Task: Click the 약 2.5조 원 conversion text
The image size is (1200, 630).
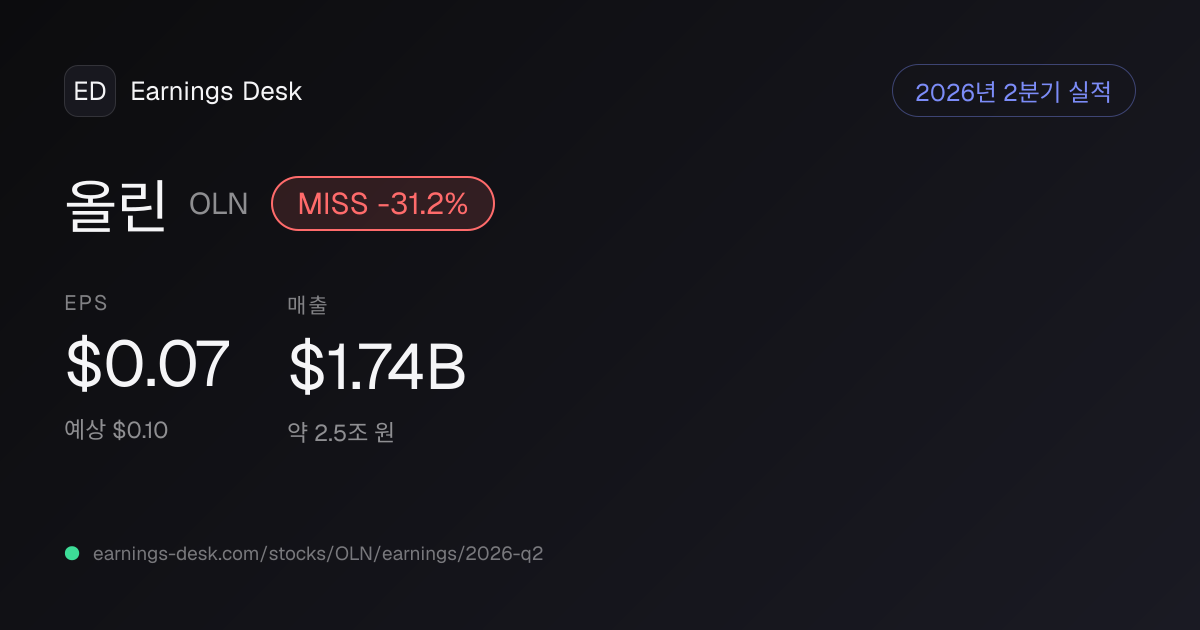Action: coord(341,433)
